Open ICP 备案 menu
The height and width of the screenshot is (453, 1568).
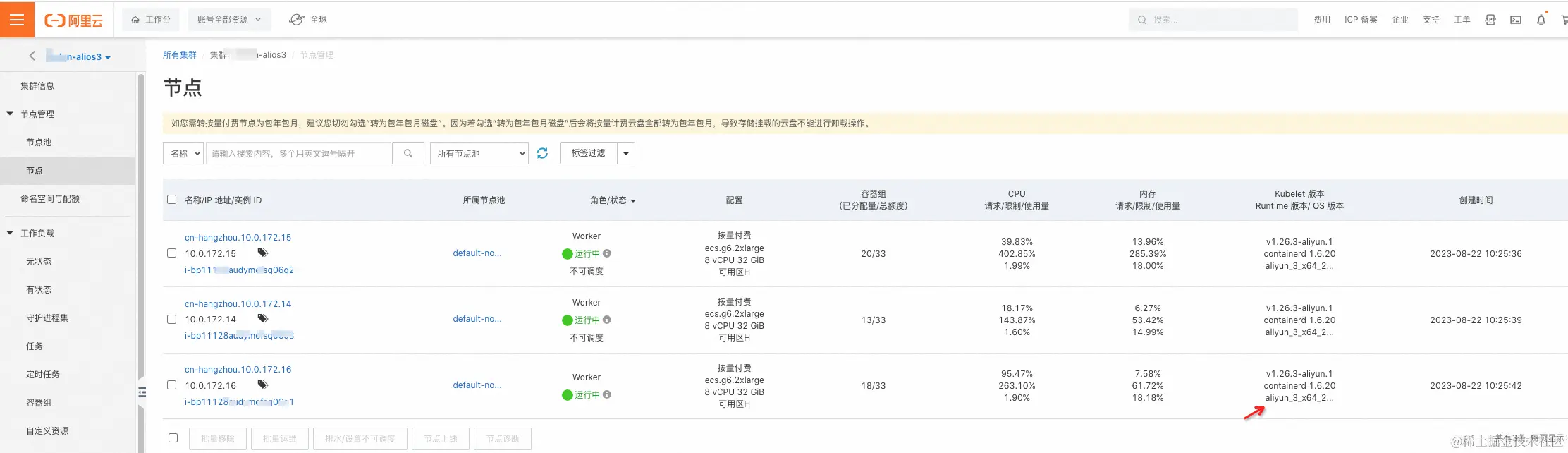(x=1361, y=20)
